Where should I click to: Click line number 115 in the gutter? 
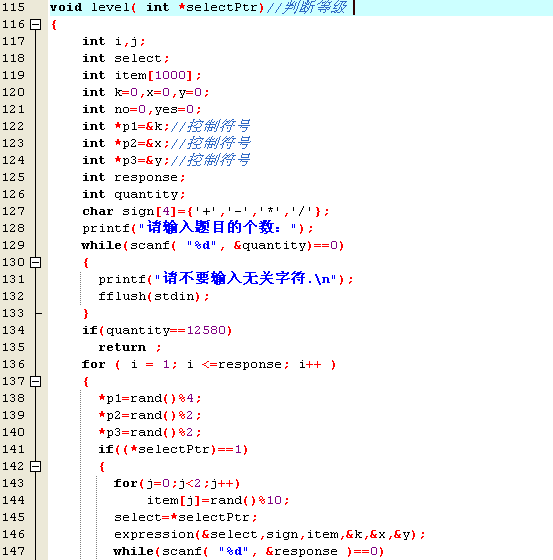(x=14, y=7)
